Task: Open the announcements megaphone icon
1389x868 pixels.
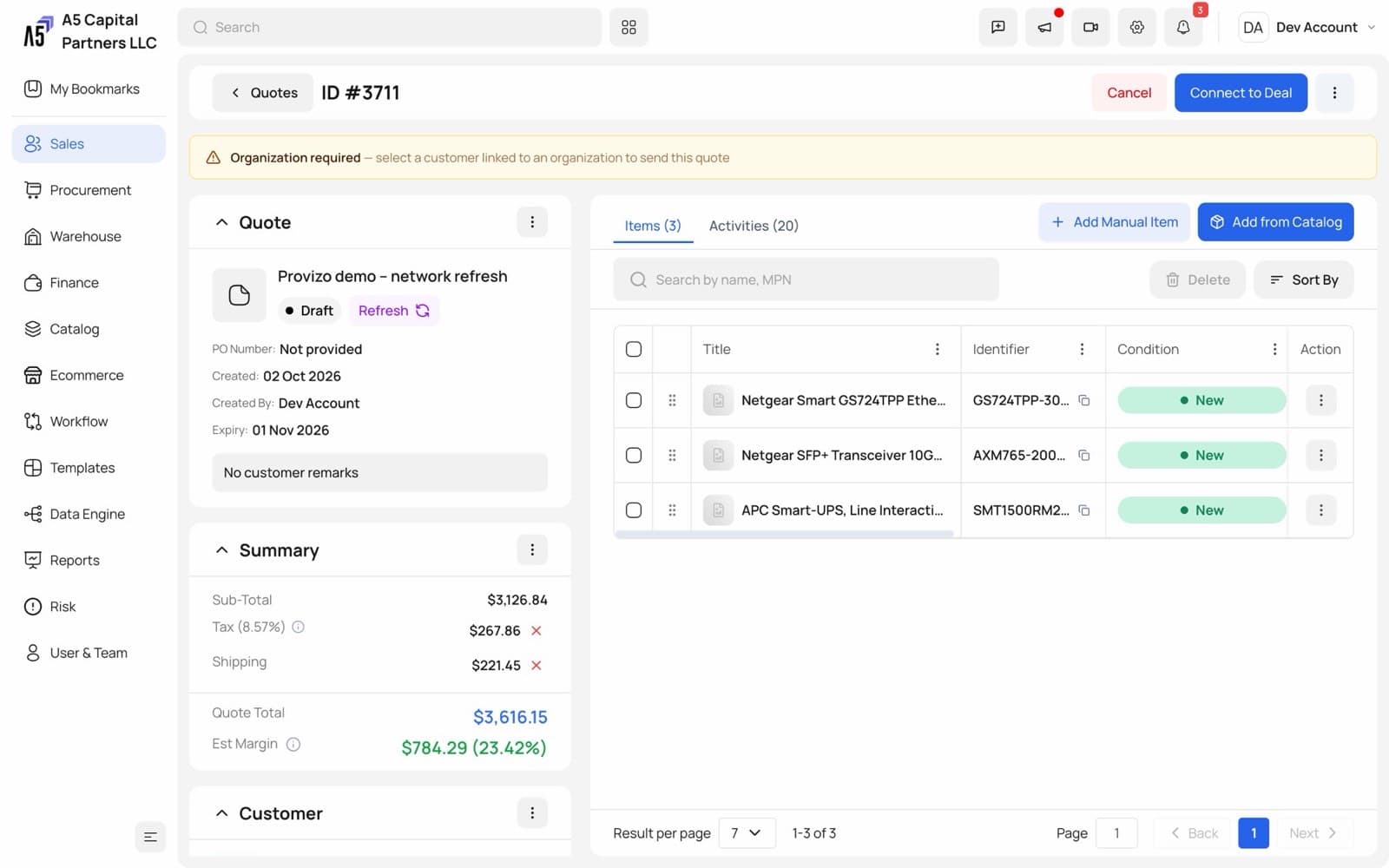Action: tap(1044, 27)
